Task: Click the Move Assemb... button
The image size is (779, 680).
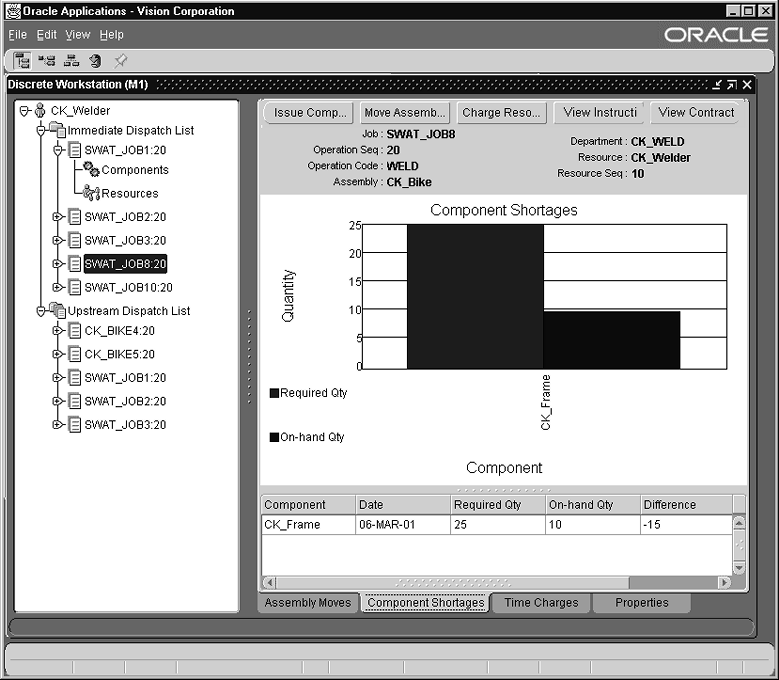Action: [404, 113]
